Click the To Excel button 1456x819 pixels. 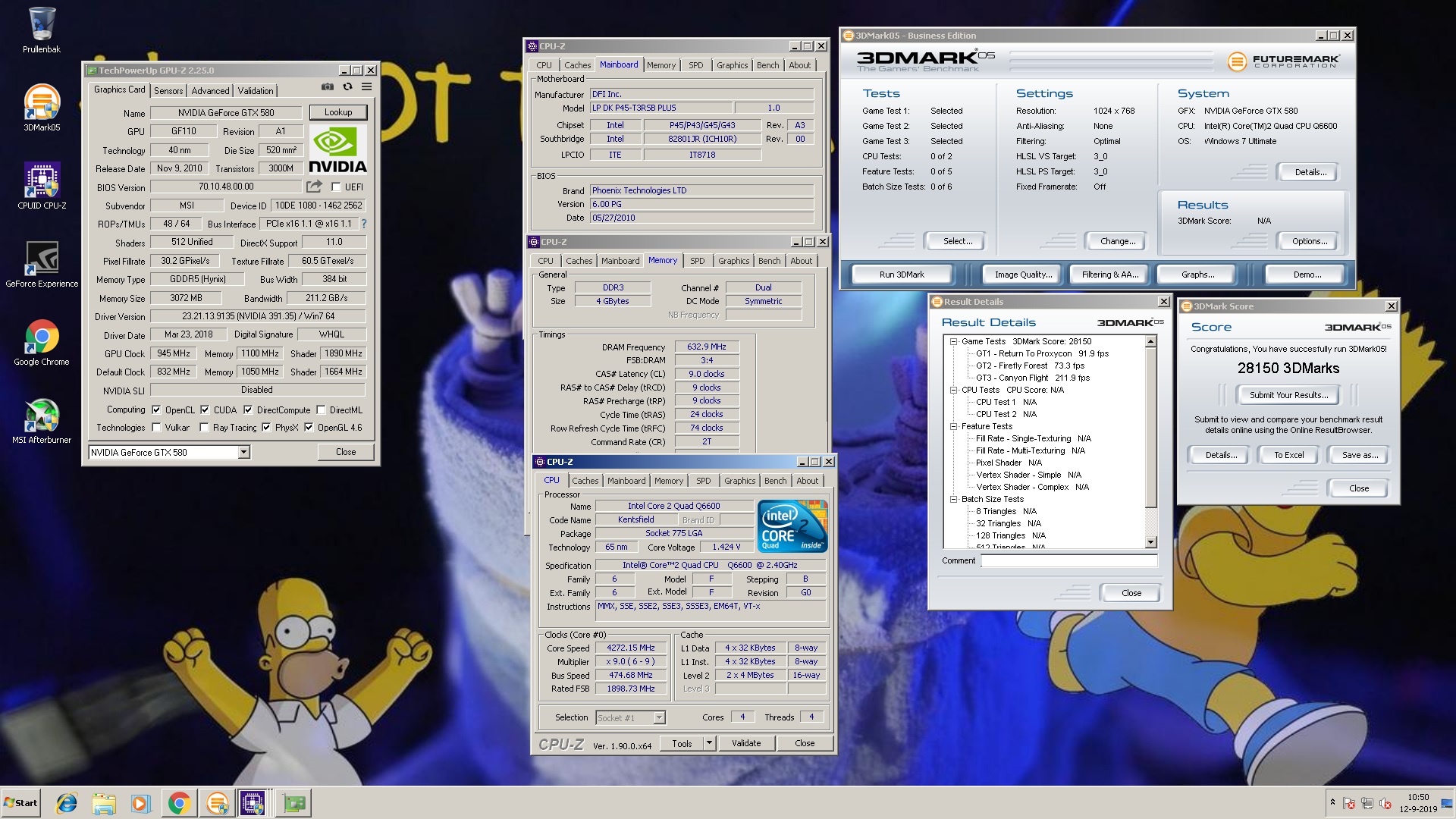1288,455
